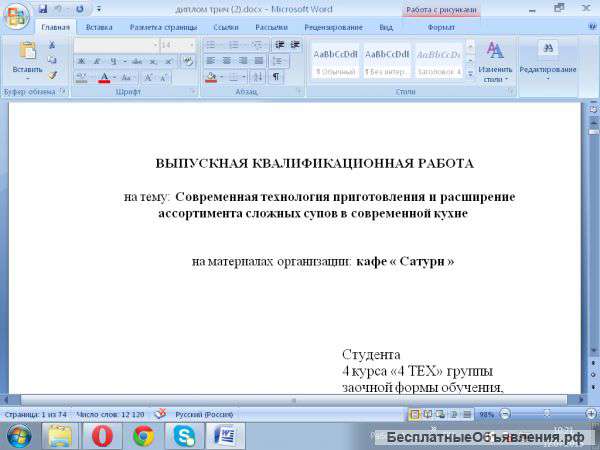Cut selection with the scissors icon
The image size is (600, 450).
[52, 45]
